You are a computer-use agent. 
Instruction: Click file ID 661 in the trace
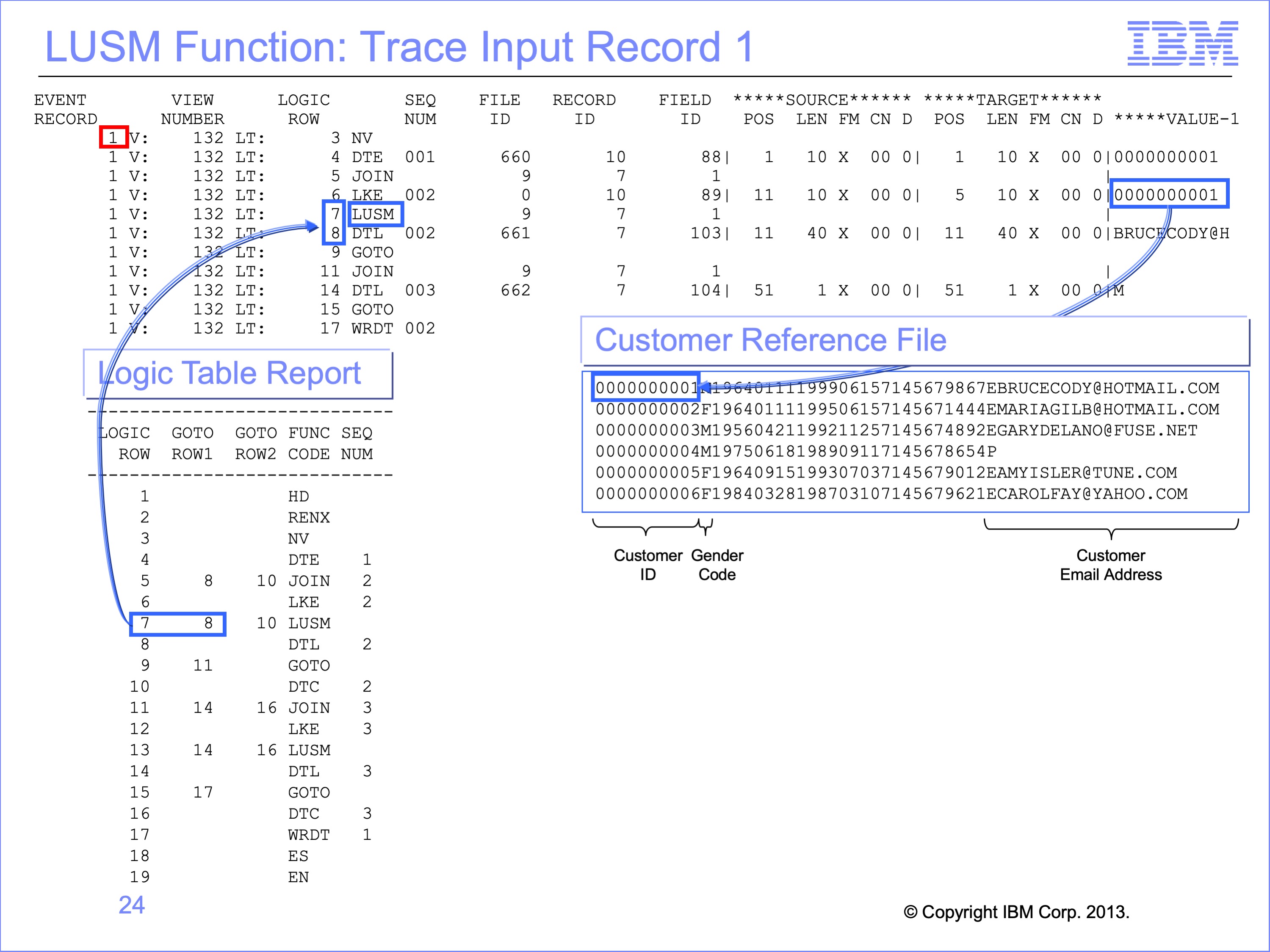(515, 234)
